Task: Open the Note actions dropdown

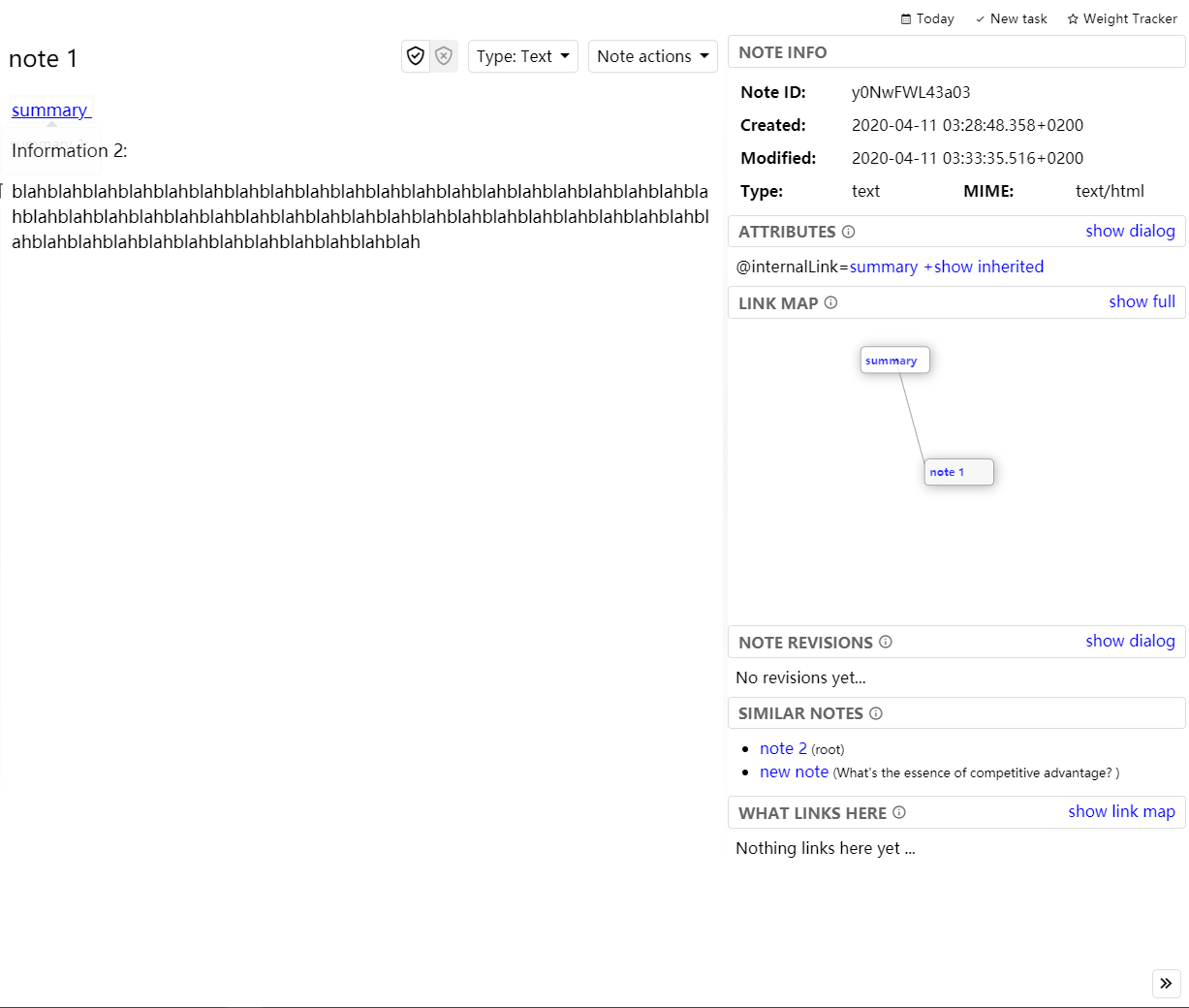Action: (652, 56)
